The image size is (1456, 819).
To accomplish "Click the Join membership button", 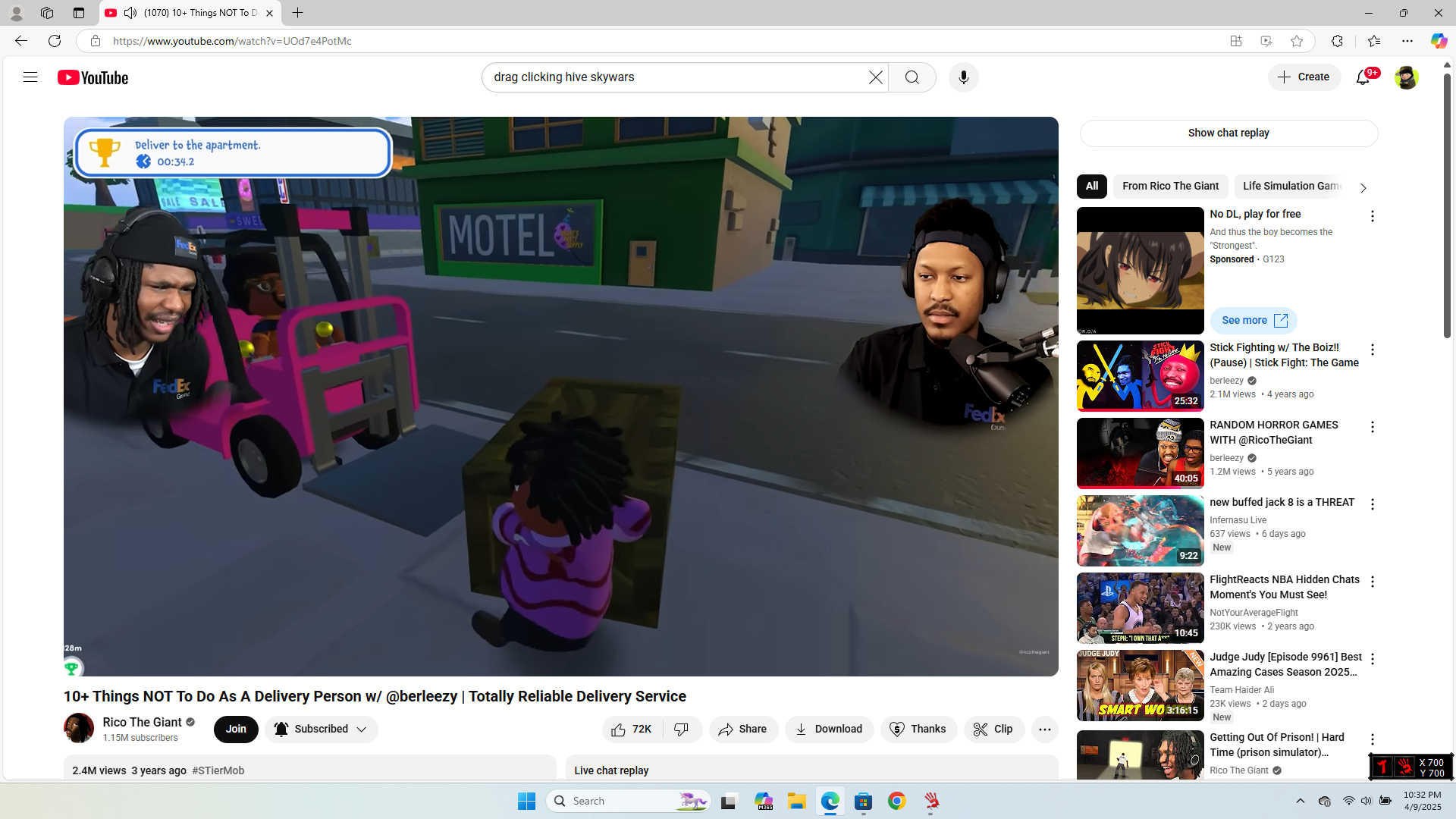I will pyautogui.click(x=236, y=729).
